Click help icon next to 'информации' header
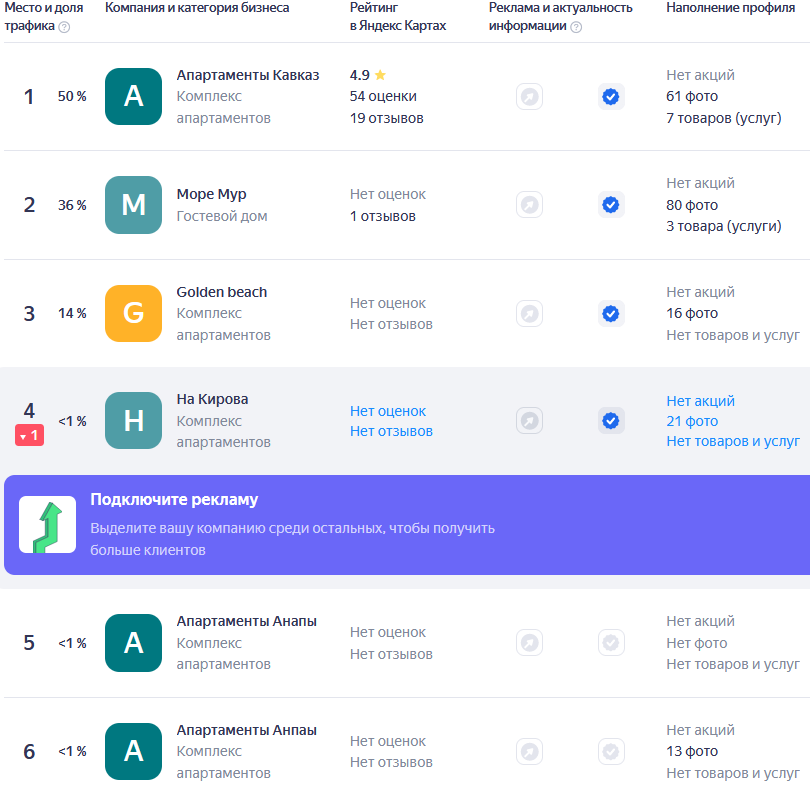Screen dimensions: 810x799 click(x=576, y=27)
